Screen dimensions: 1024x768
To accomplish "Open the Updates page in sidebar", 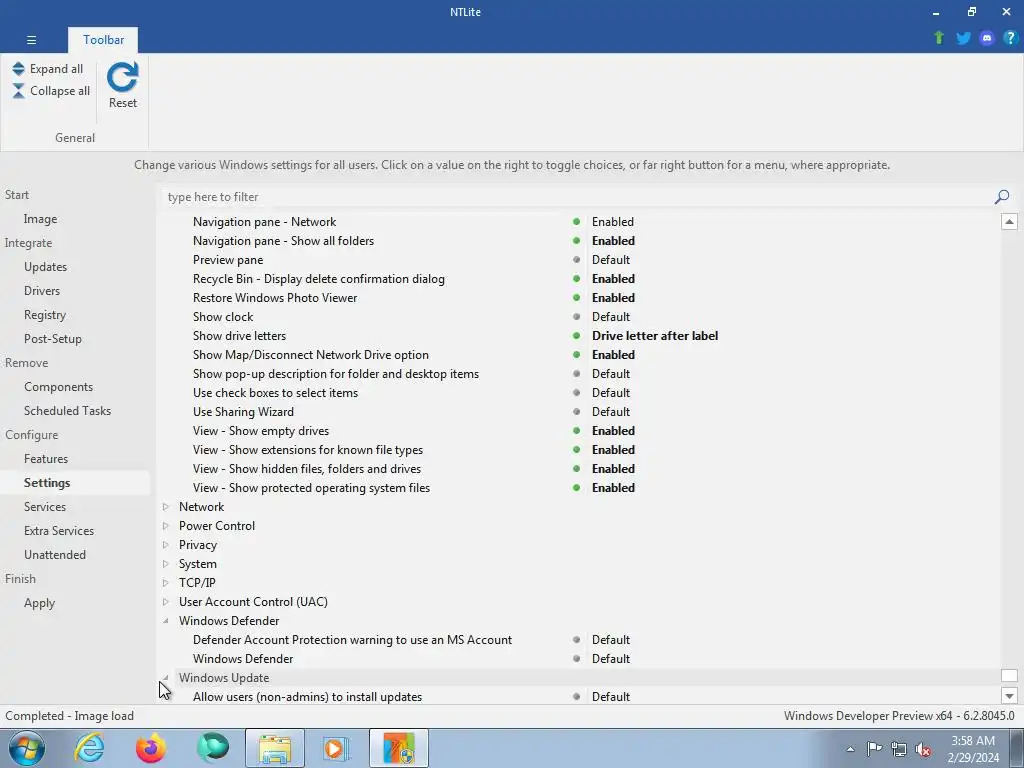I will [x=45, y=266].
